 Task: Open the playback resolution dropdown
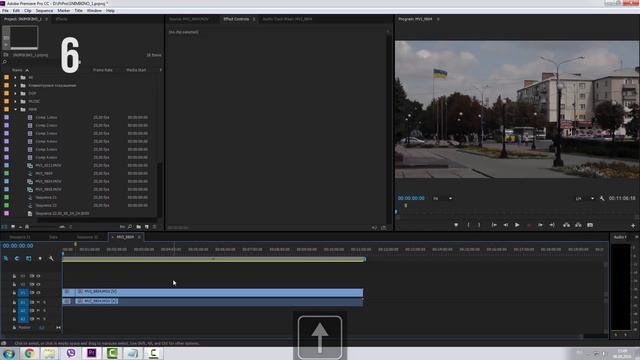[x=584, y=198]
